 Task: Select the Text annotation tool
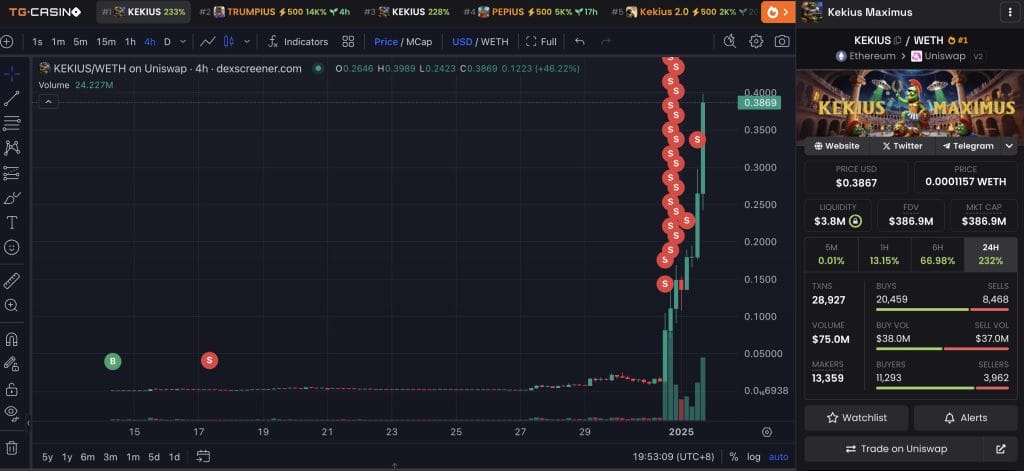pos(12,223)
